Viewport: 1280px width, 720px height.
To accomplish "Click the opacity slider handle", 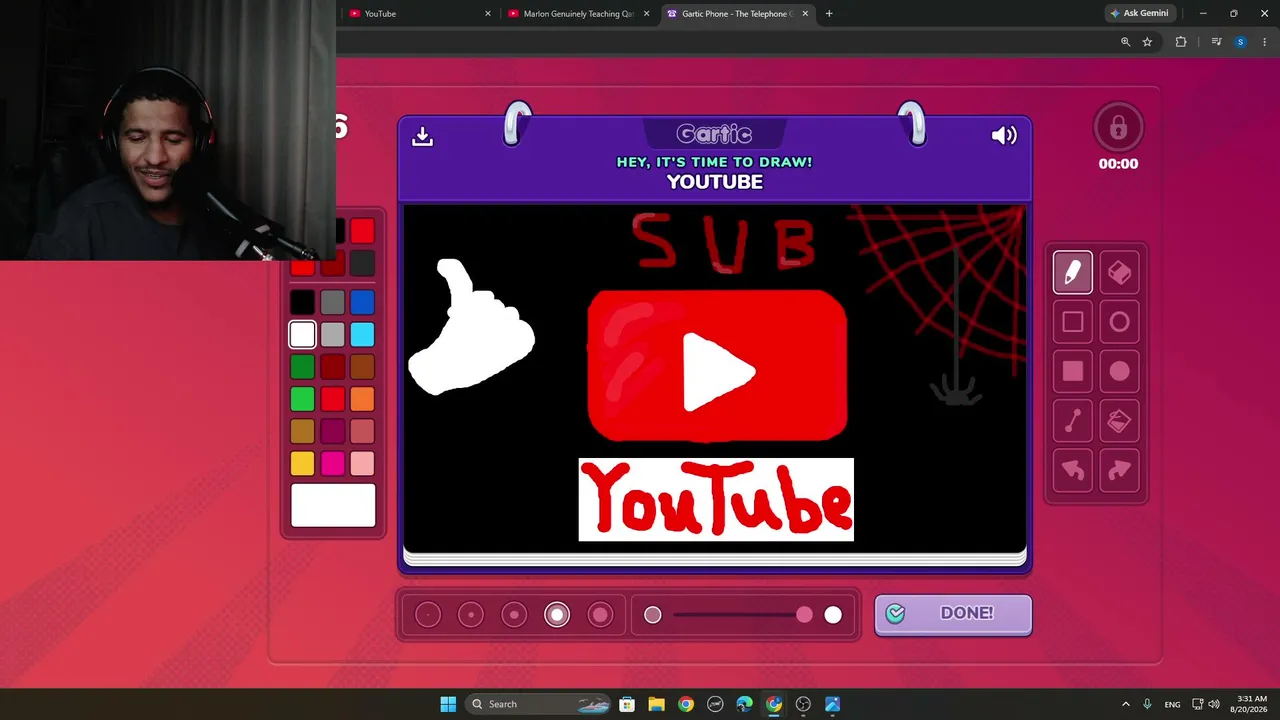I will 804,615.
